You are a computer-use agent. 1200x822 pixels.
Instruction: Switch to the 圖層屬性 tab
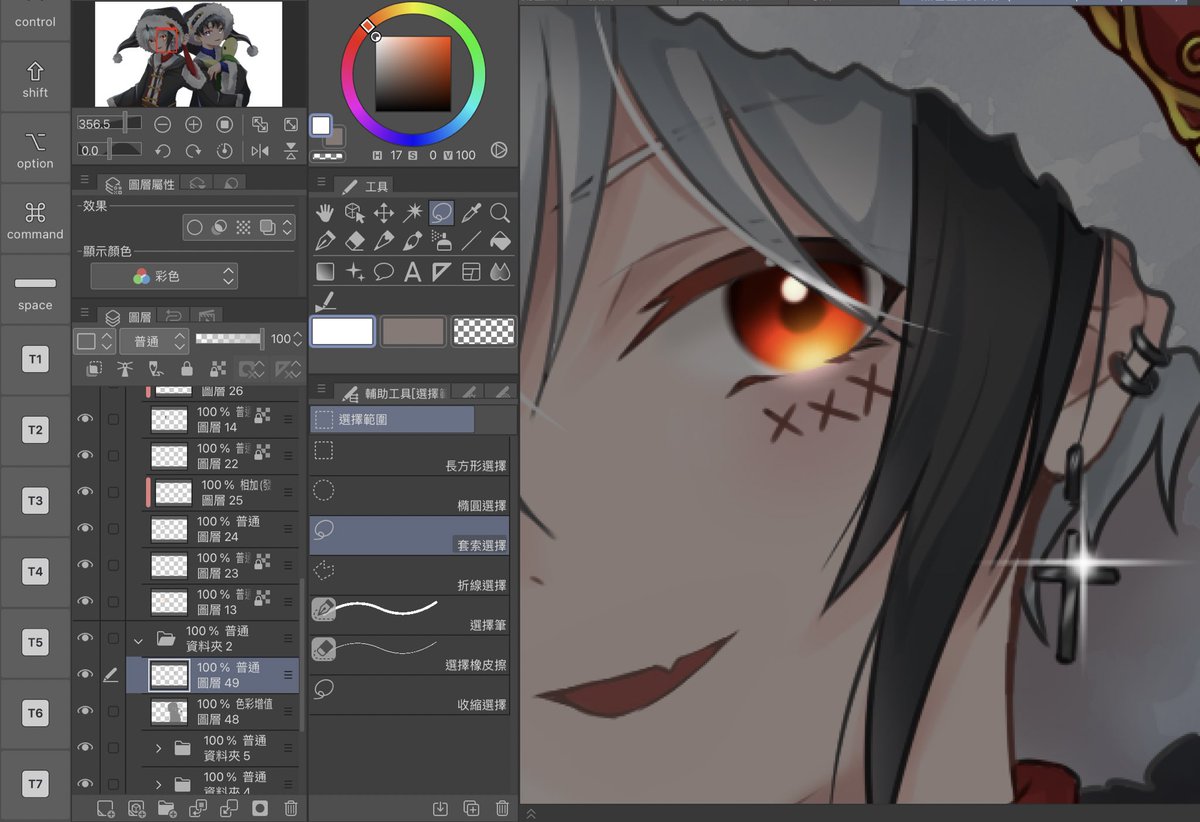click(x=141, y=184)
